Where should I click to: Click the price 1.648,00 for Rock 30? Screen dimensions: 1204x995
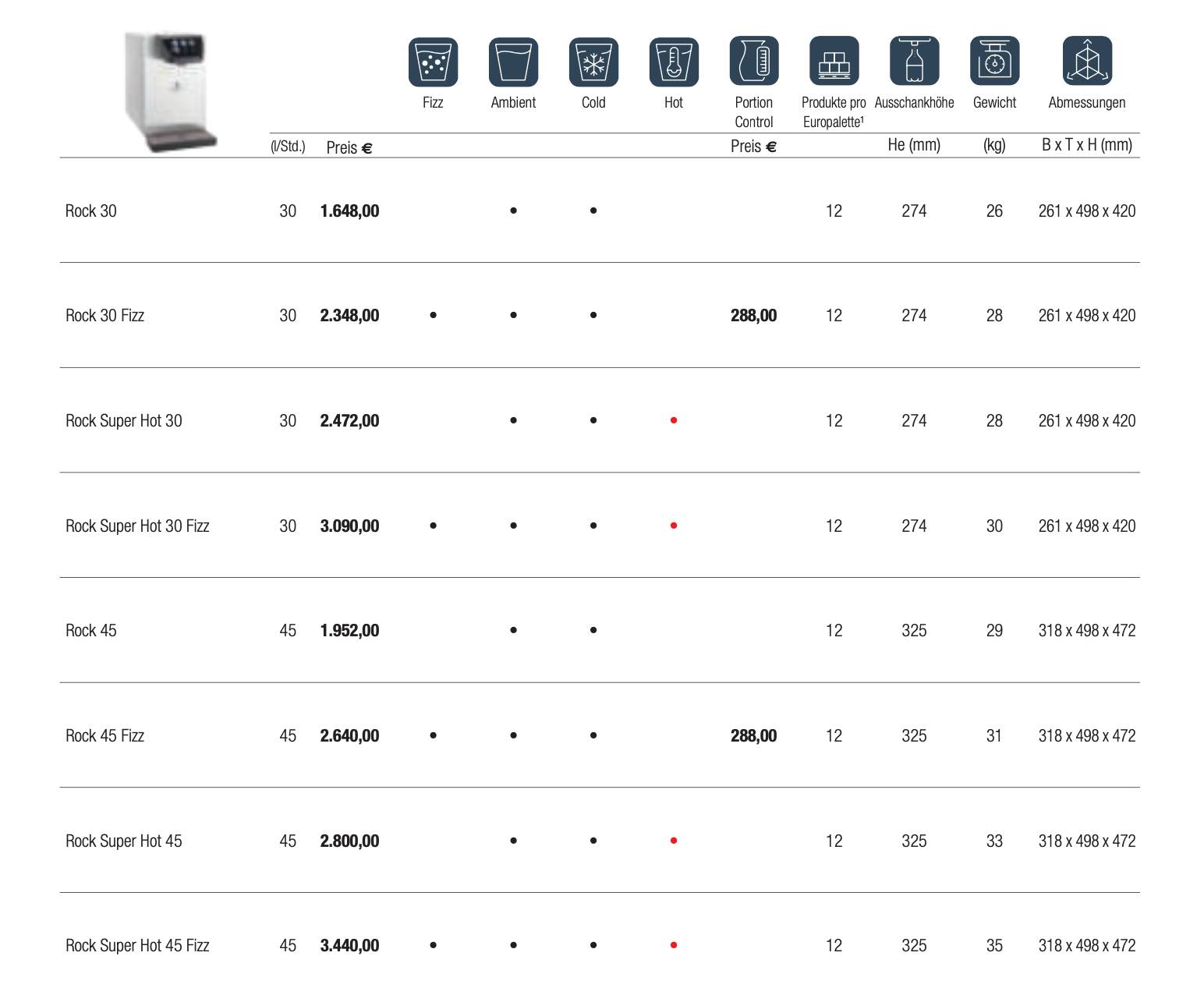click(x=349, y=211)
